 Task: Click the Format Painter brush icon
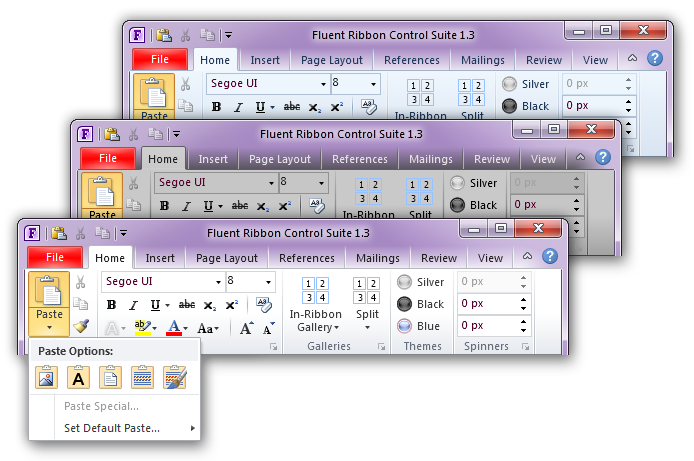pos(82,327)
